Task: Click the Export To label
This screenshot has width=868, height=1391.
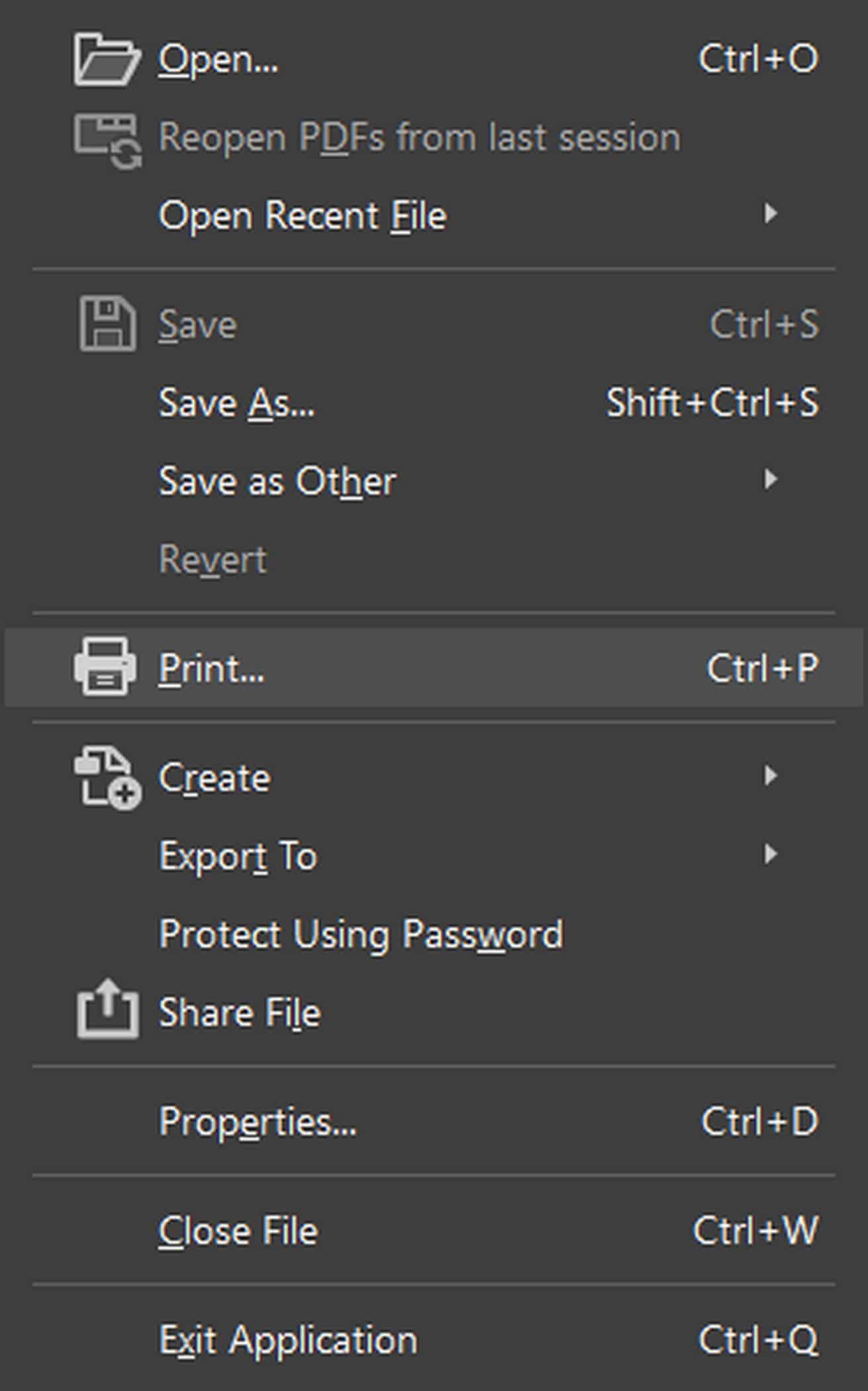Action: (238, 856)
